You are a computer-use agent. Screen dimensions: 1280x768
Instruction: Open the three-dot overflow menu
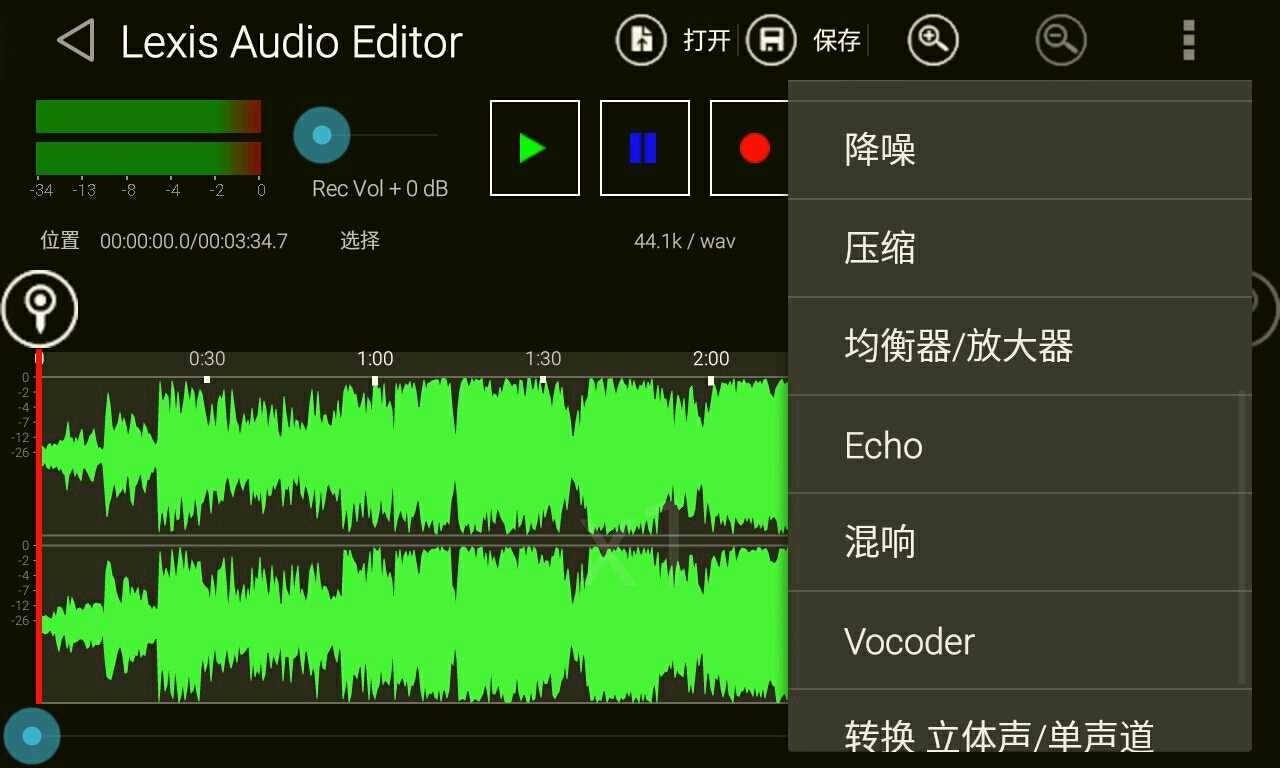pos(1188,40)
